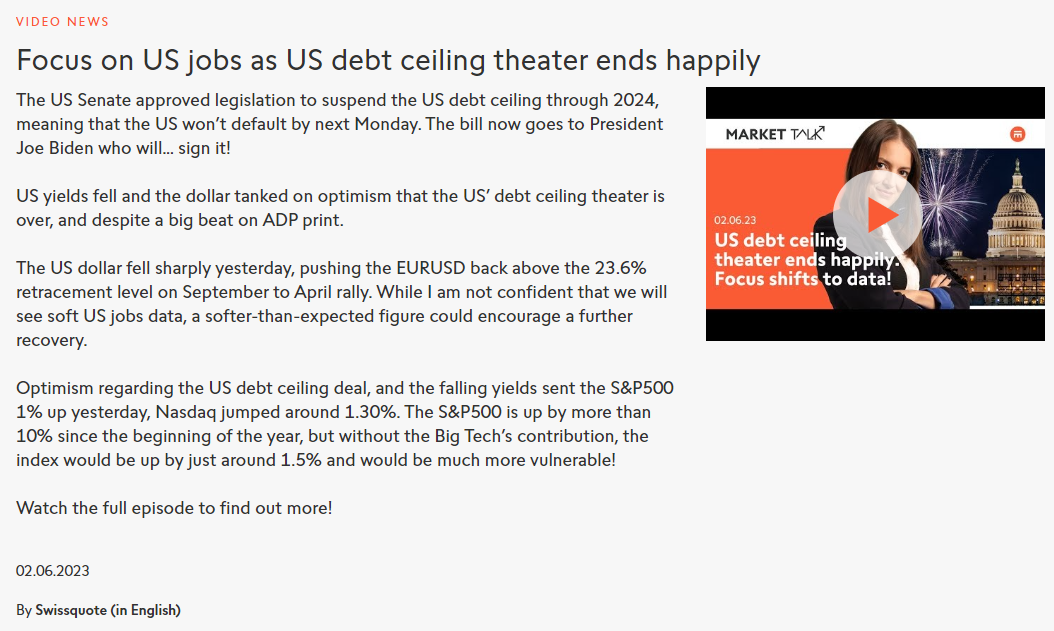Click the paragraph about S&P500 and Nasdaq
The width and height of the screenshot is (1054, 631).
pos(345,424)
